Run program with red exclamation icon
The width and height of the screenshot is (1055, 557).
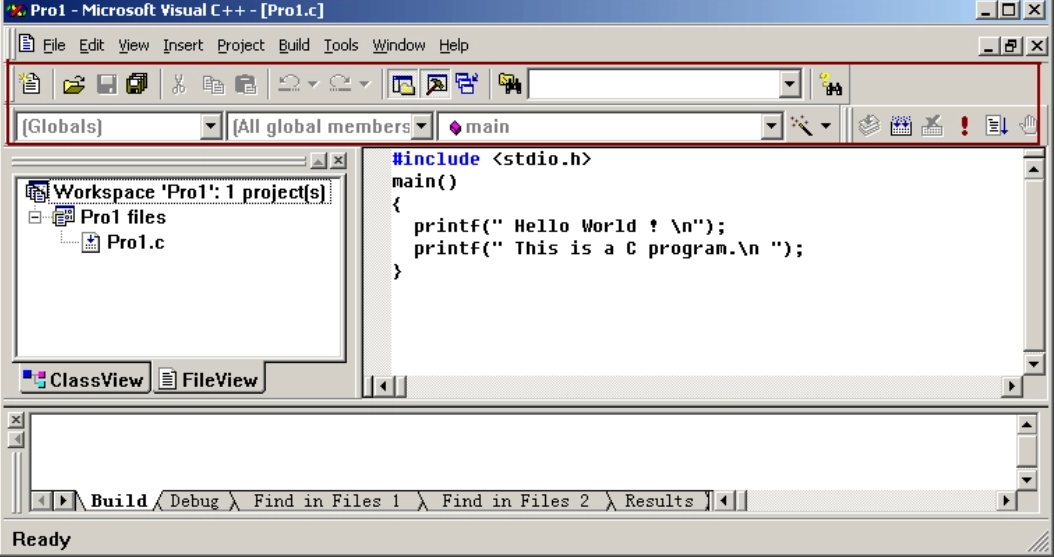click(966, 127)
